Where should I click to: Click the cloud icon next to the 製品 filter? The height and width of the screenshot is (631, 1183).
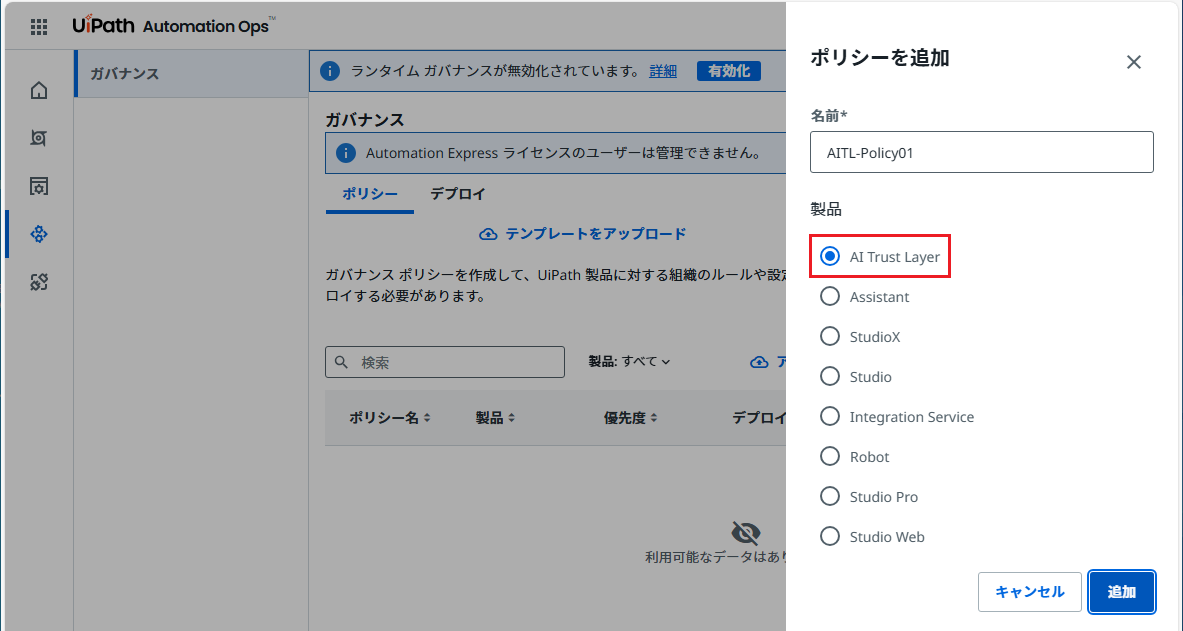pos(759,362)
